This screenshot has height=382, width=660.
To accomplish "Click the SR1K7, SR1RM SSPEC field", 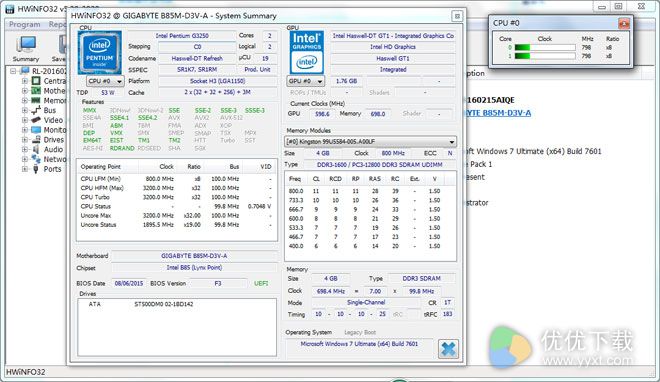I will pos(197,70).
